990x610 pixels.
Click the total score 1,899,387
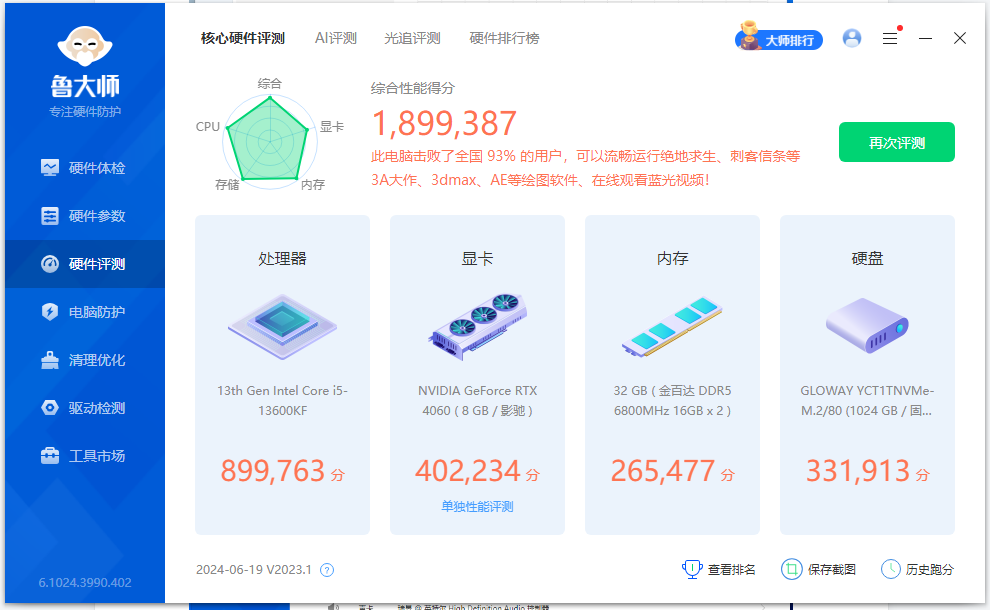point(444,123)
